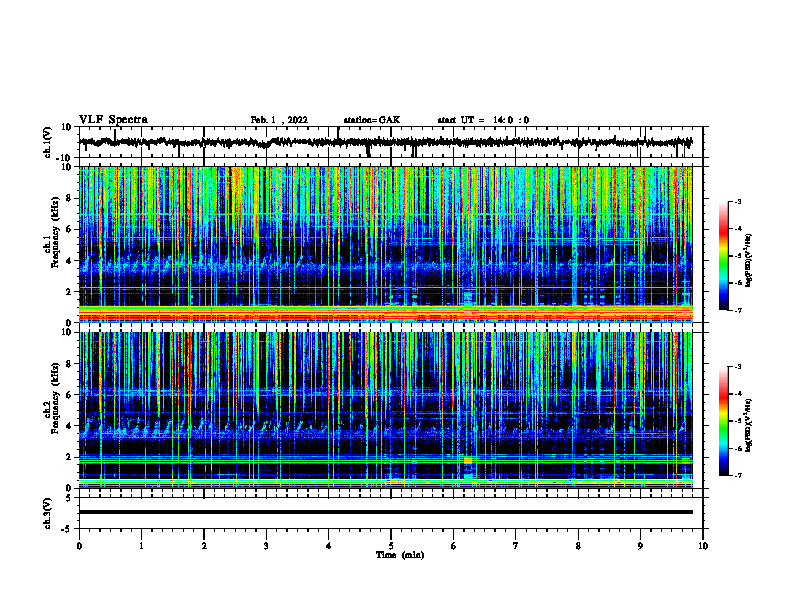The width and height of the screenshot is (792, 612).
Task: Click the '-3' label on ch.2 color scale
Action: pyautogui.click(x=737, y=367)
